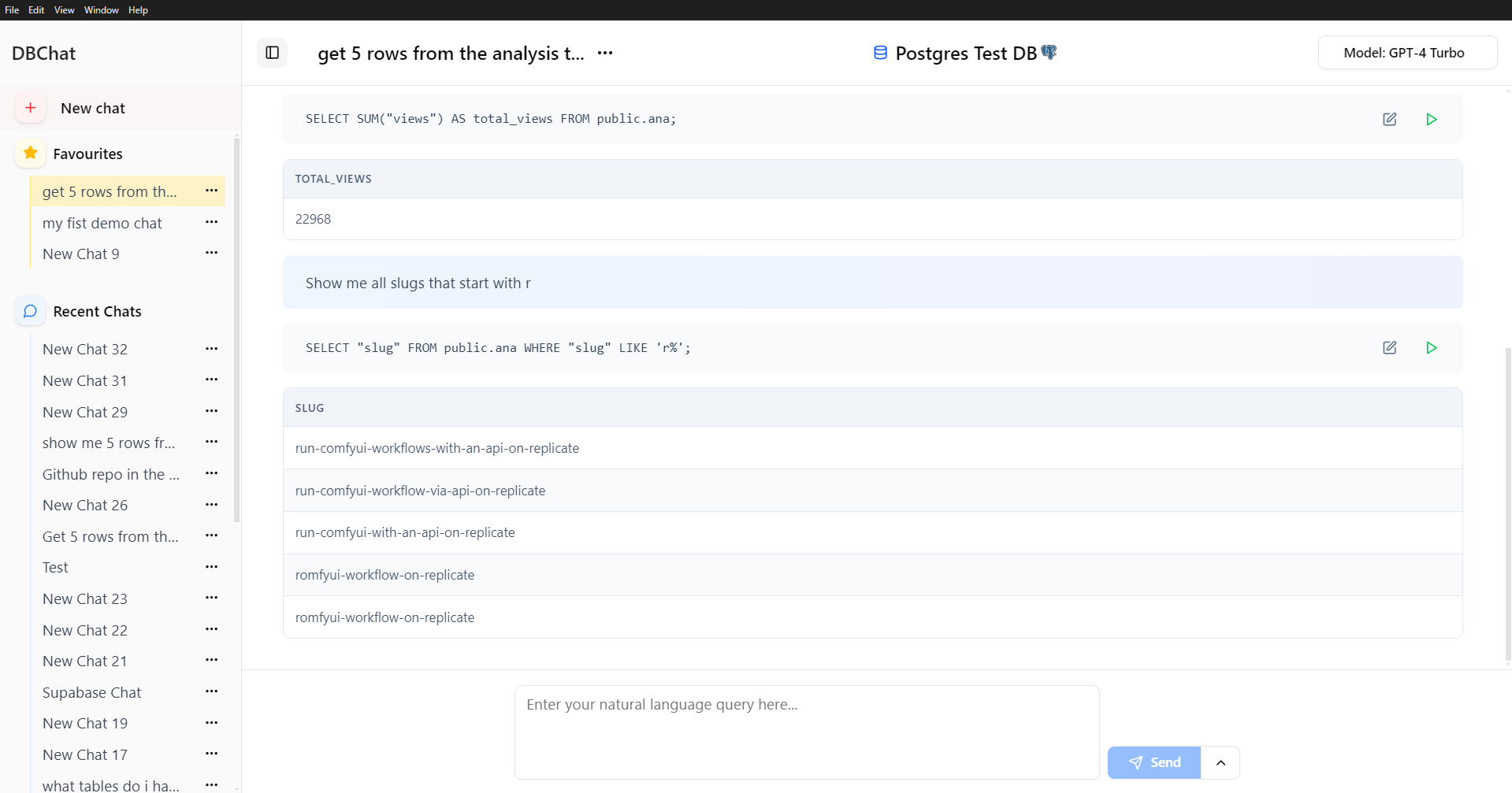Open the View menu
This screenshot has height=793, width=1512.
coord(64,9)
